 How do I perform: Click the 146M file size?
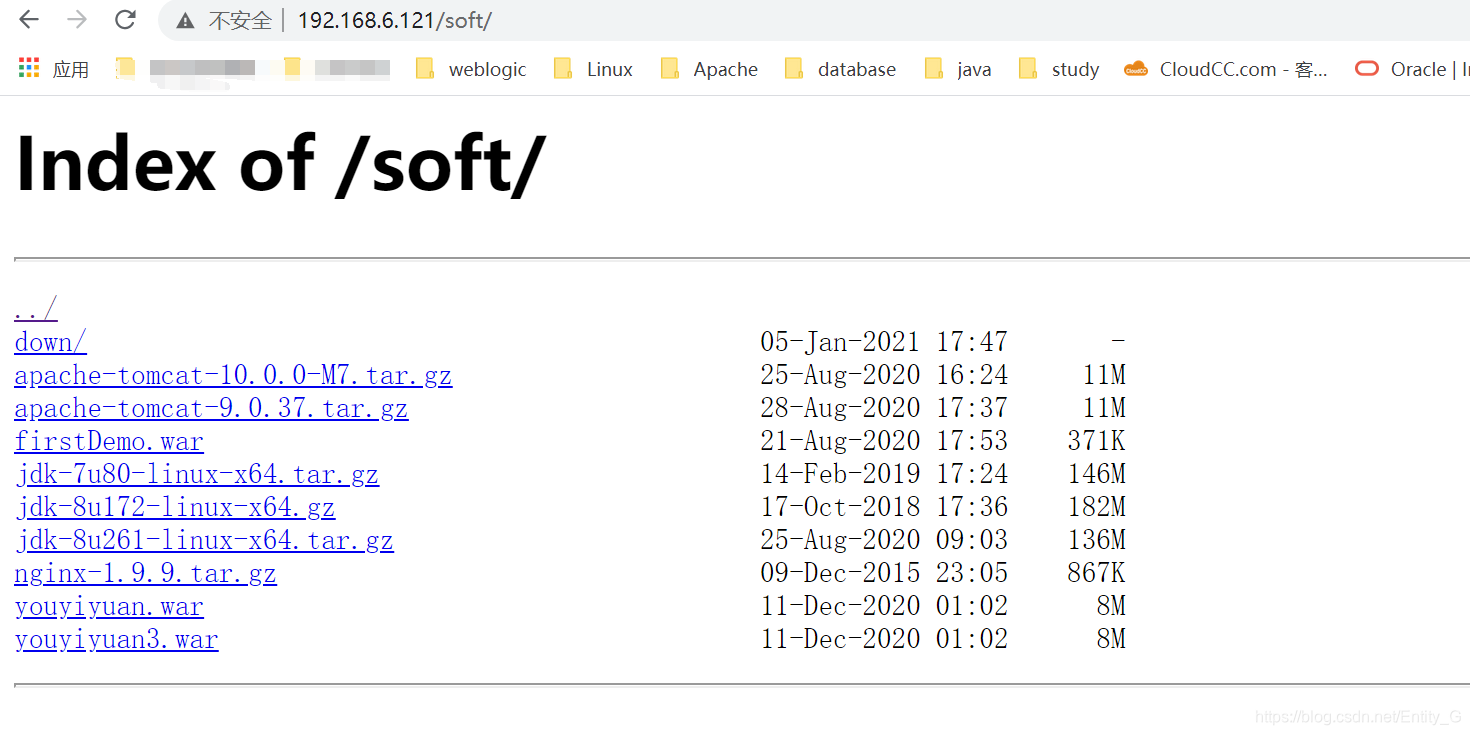[1096, 474]
